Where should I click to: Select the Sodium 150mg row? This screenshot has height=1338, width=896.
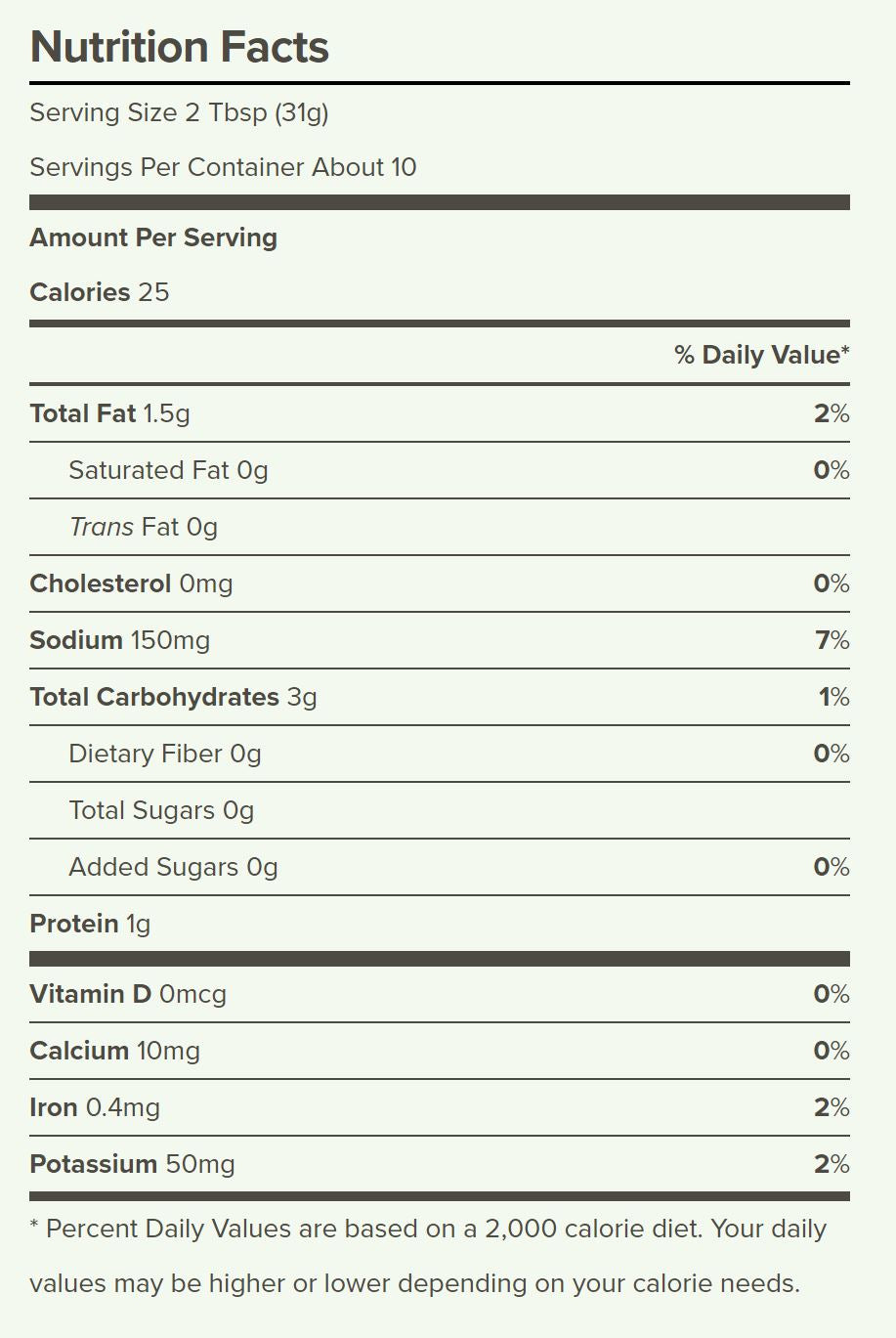(x=440, y=640)
